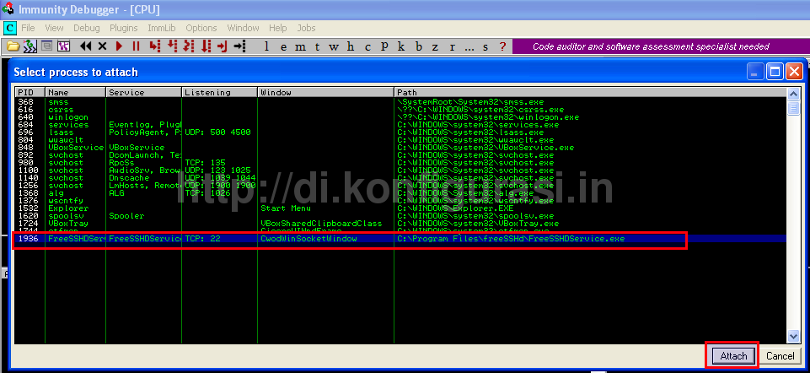Click the Open file folder icon

point(13,46)
